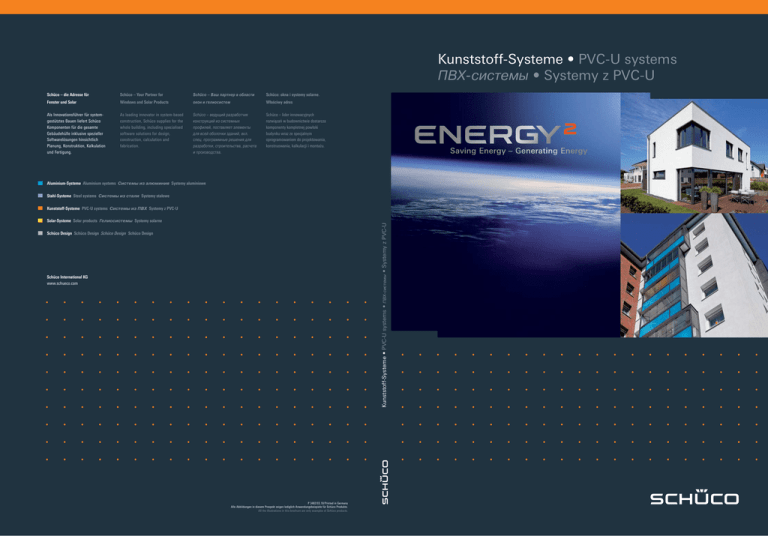Click the Earth atmosphere image
This screenshot has width=768, height=536.
tap(505, 240)
